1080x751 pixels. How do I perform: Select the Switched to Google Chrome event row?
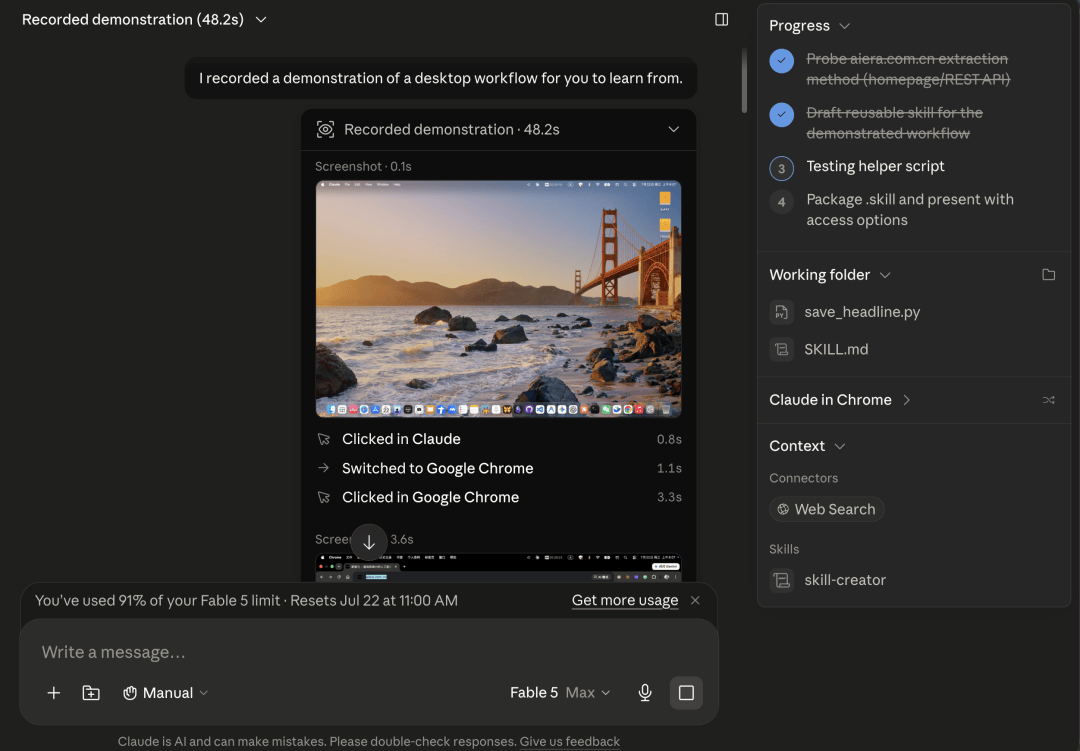pyautogui.click(x=499, y=468)
